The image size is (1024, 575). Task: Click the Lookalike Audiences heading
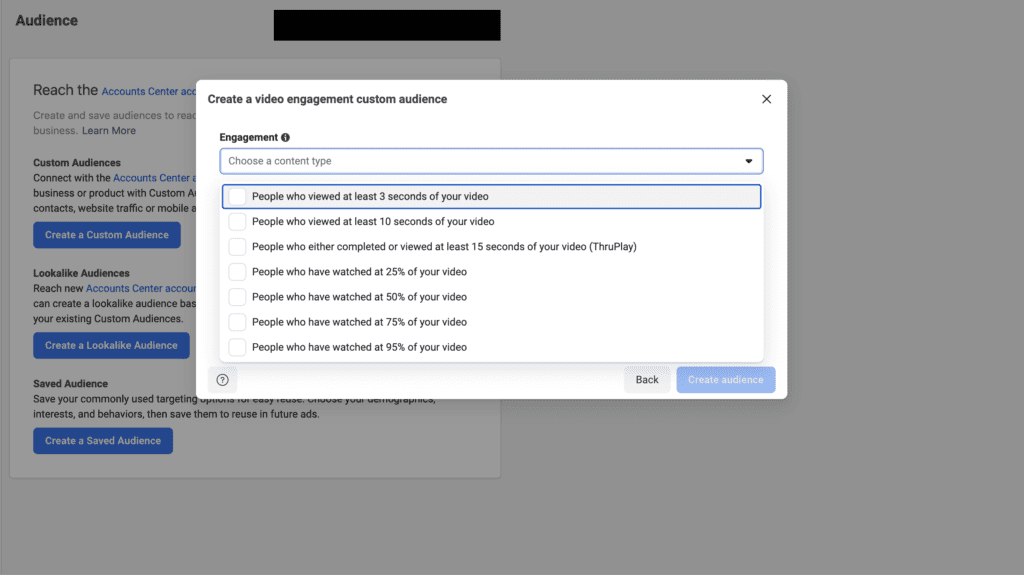coord(82,273)
